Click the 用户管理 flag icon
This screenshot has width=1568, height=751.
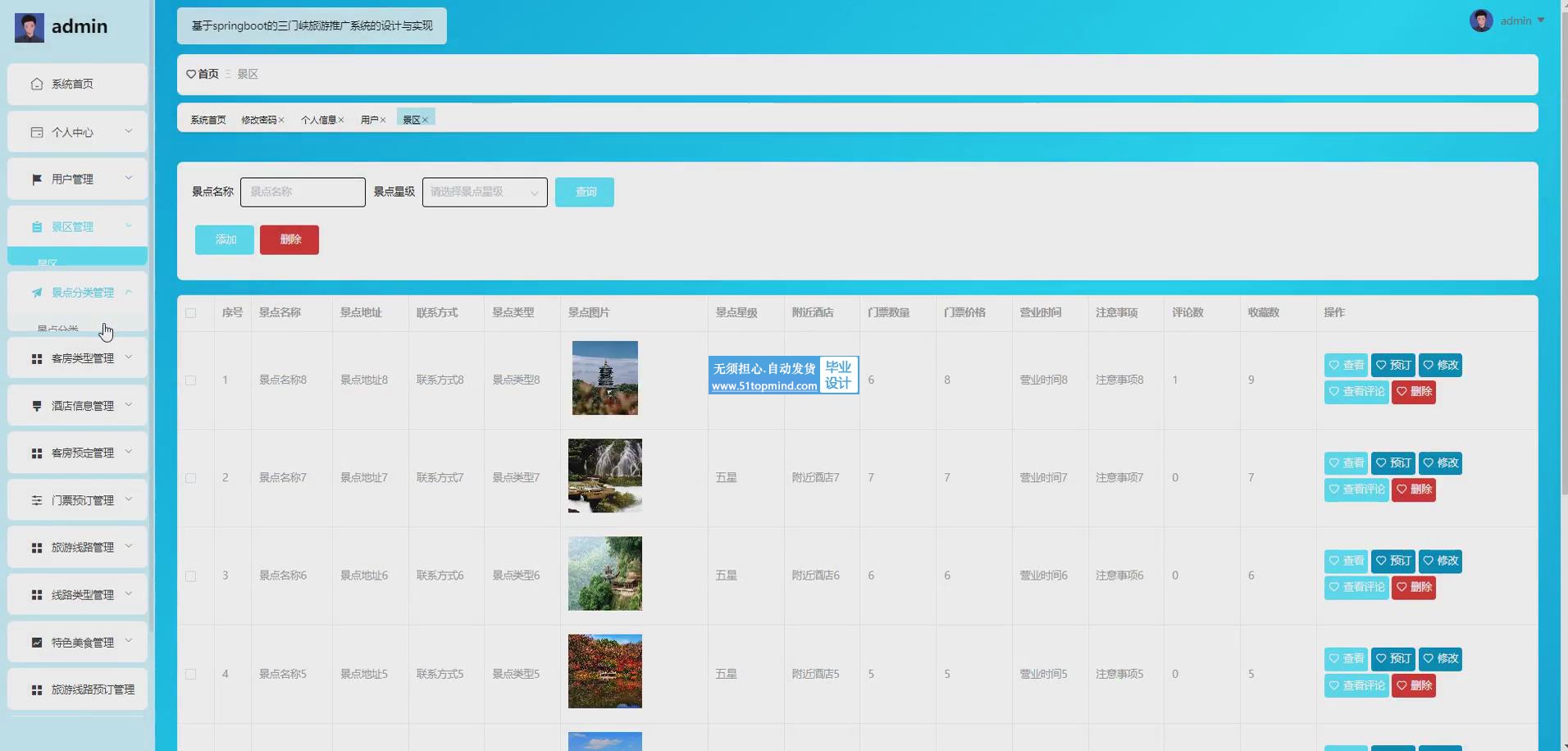point(37,180)
